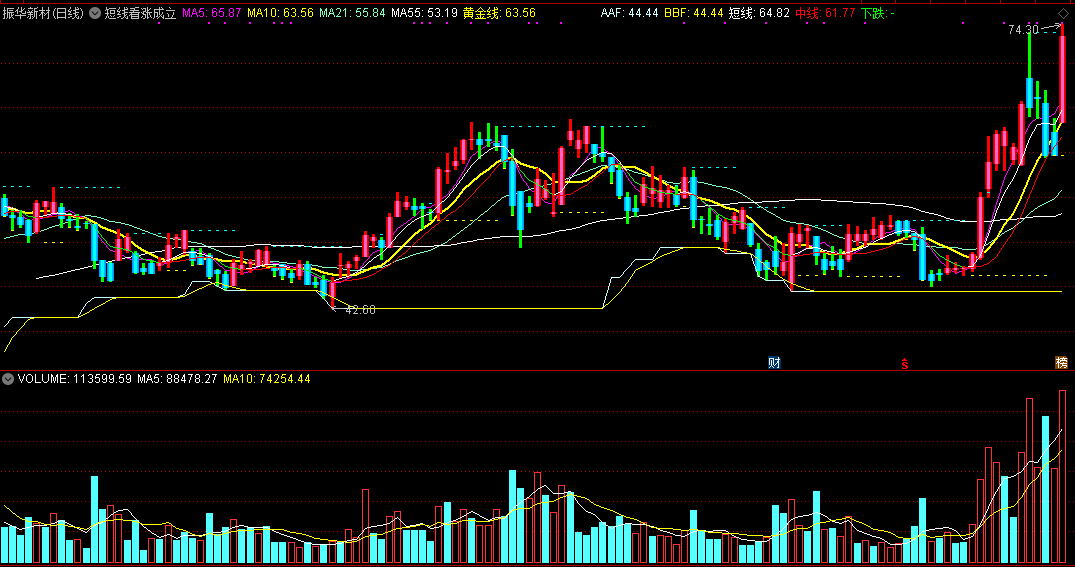This screenshot has height=567, width=1075.
Task: Select the MA55: 53.19 legend
Action: coord(424,13)
